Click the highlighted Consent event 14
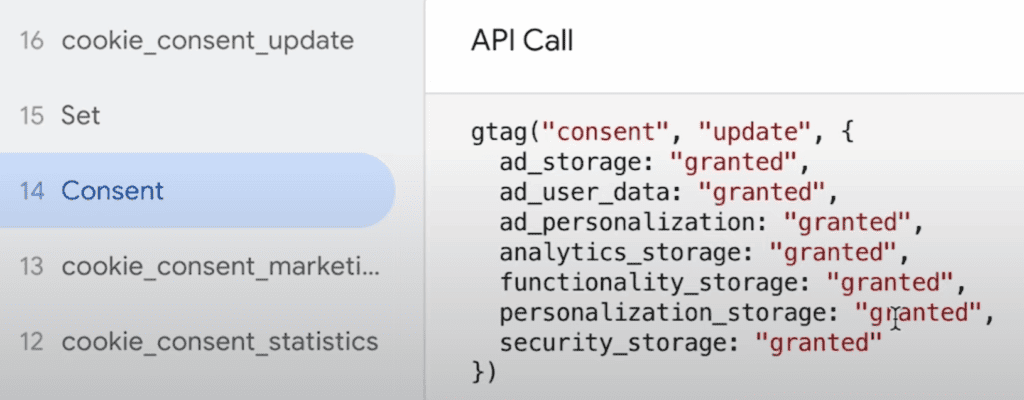Image resolution: width=1024 pixels, height=400 pixels. click(112, 190)
